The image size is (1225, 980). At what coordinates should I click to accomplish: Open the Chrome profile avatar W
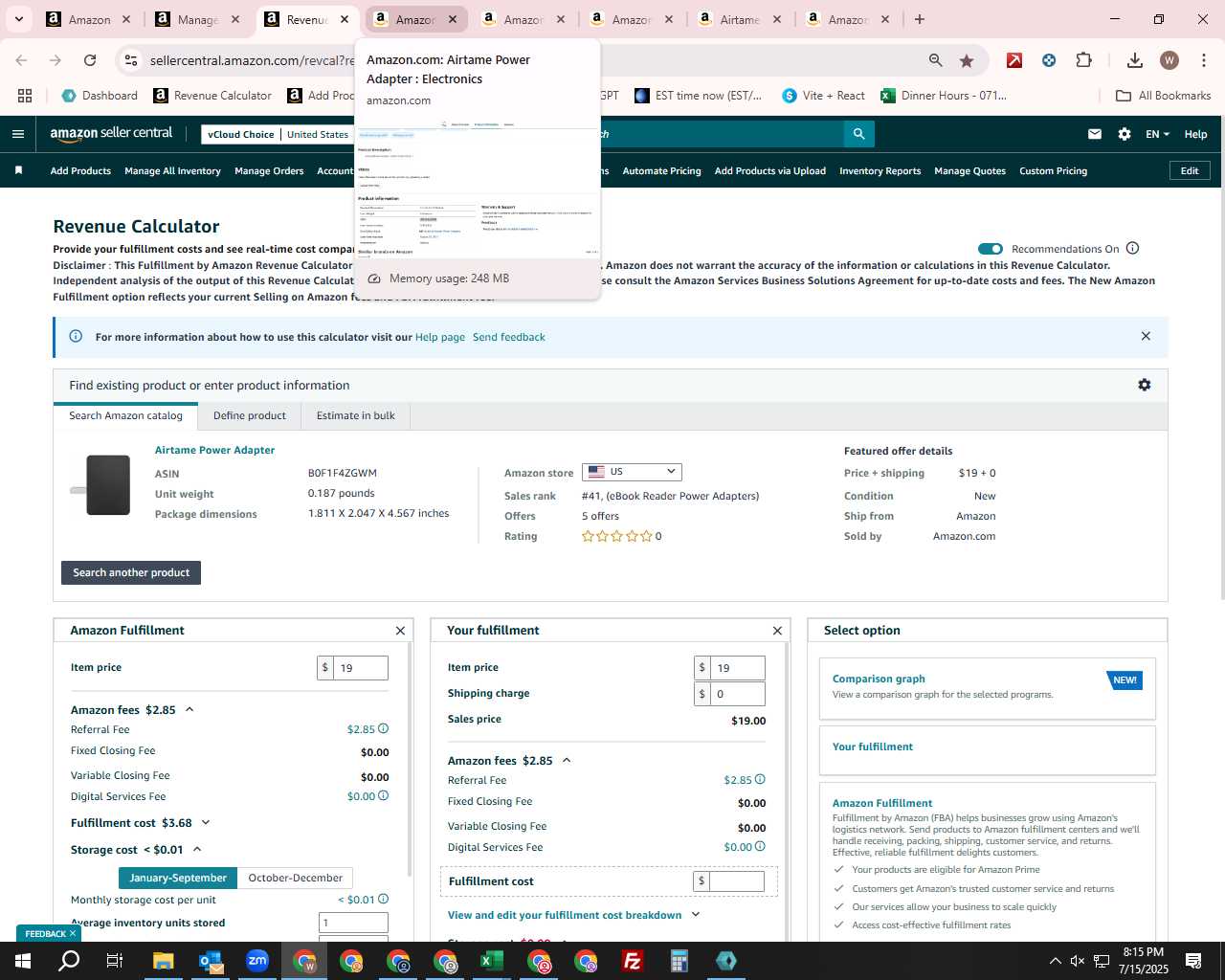pyautogui.click(x=1169, y=60)
